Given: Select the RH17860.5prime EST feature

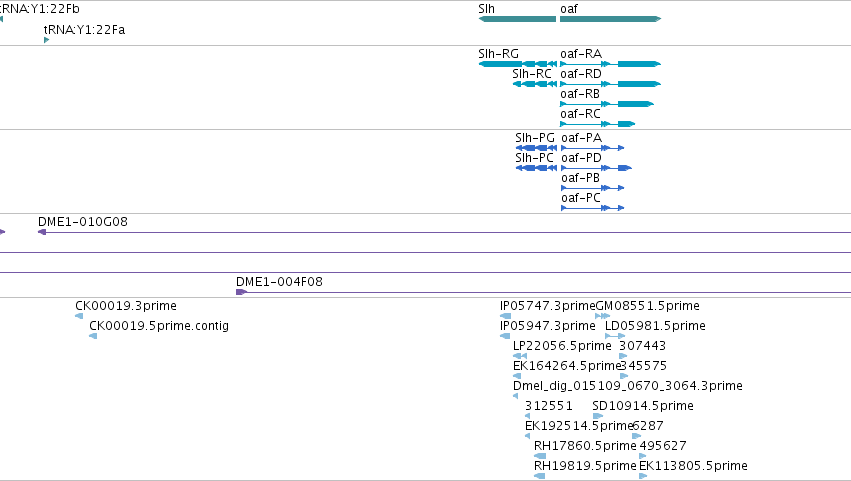Looking at the screenshot, I should (540, 456).
